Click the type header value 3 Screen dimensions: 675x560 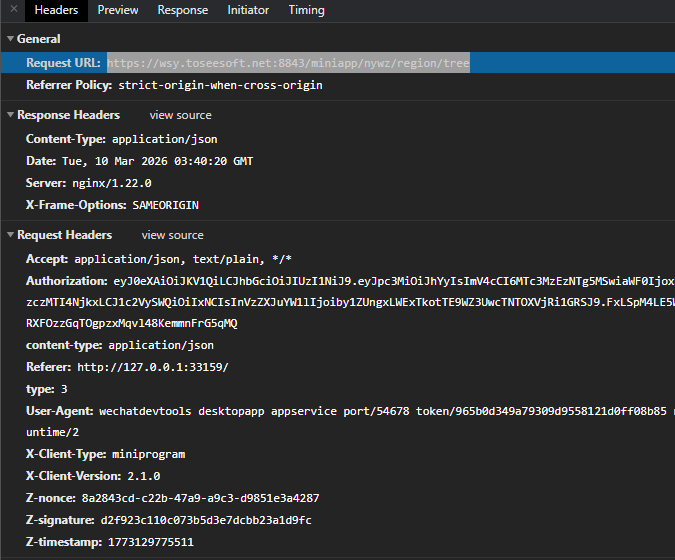tap(64, 389)
